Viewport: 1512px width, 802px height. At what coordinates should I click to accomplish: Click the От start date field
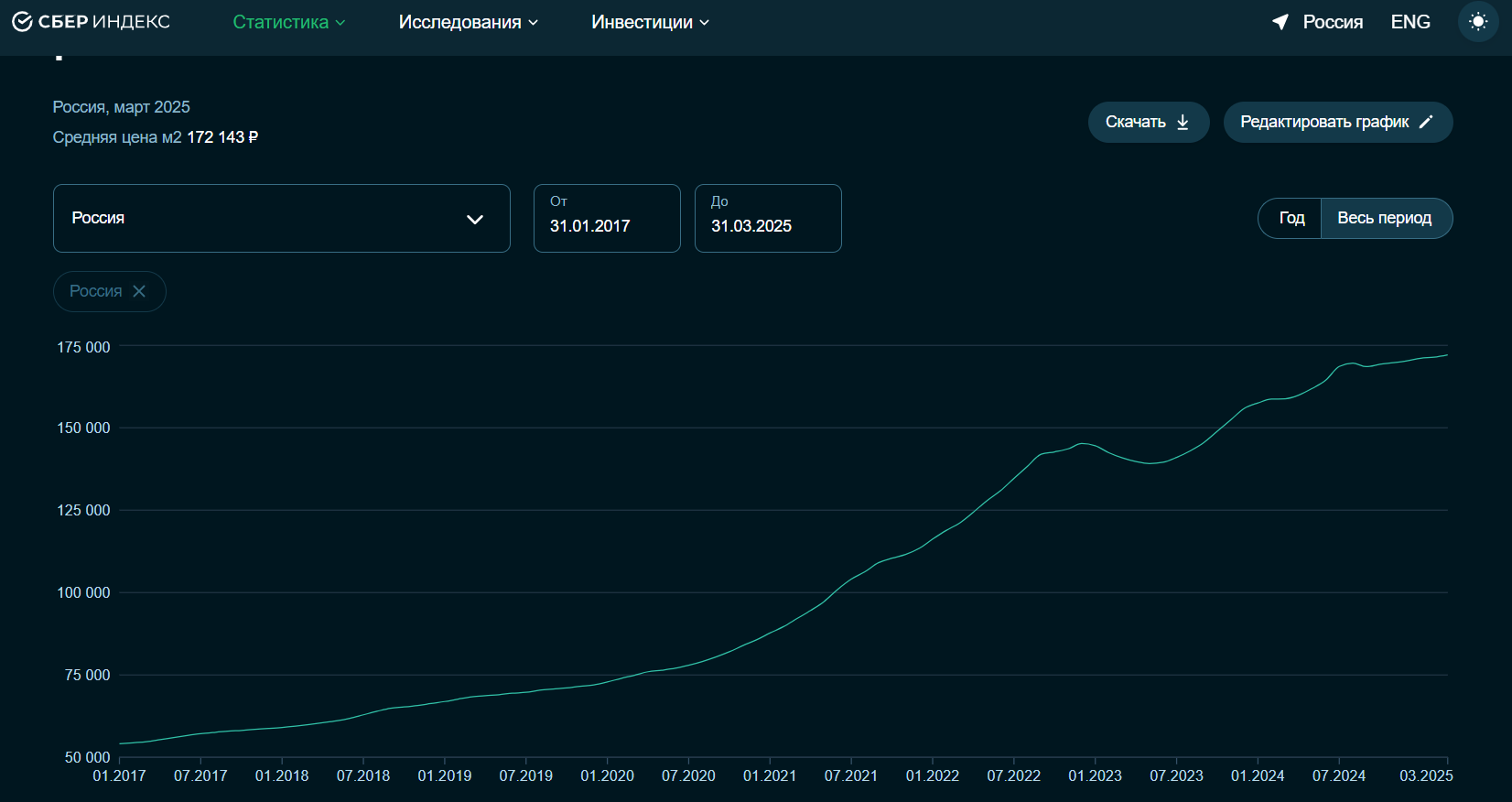606,218
